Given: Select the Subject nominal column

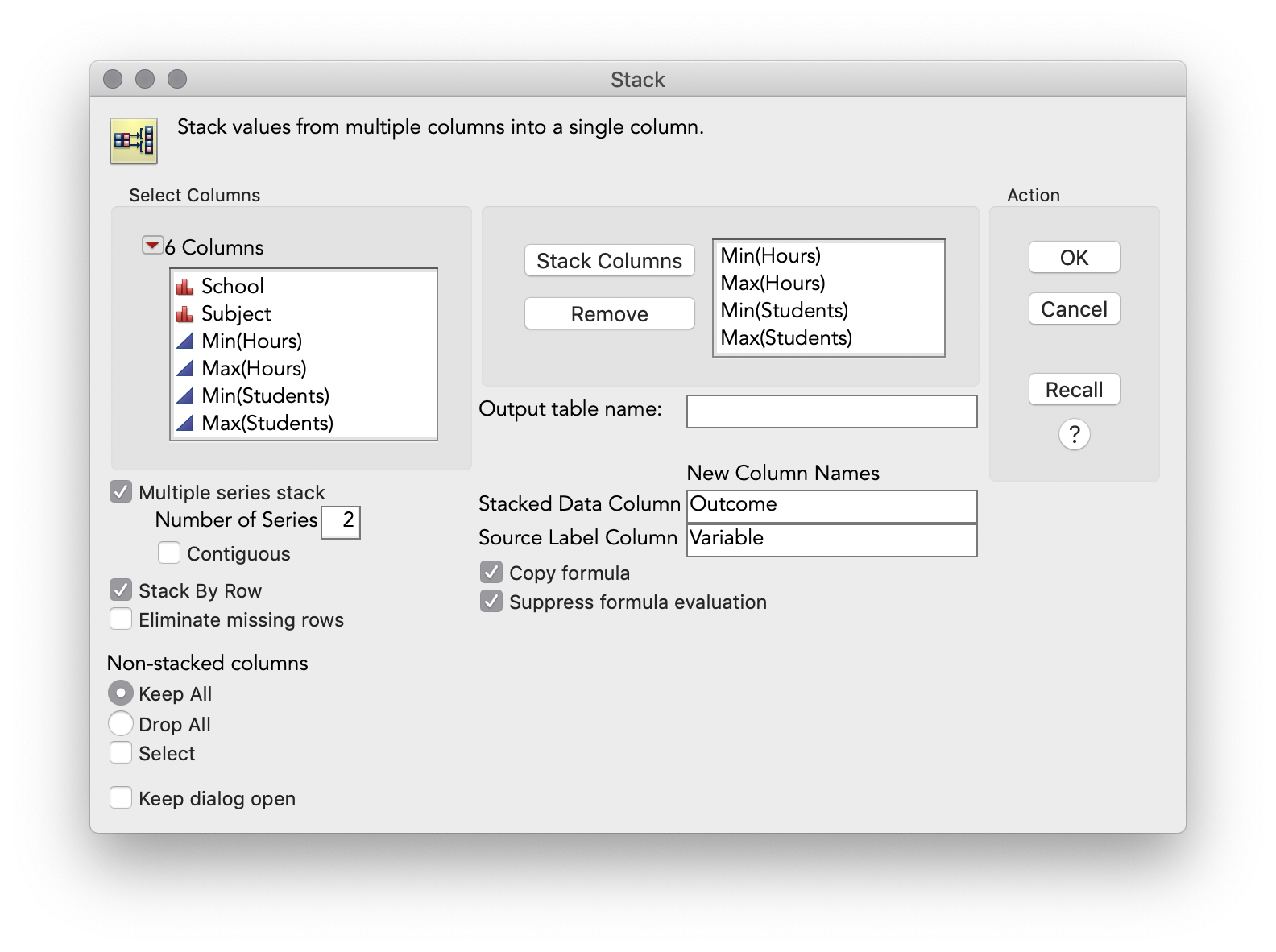Looking at the screenshot, I should [236, 314].
